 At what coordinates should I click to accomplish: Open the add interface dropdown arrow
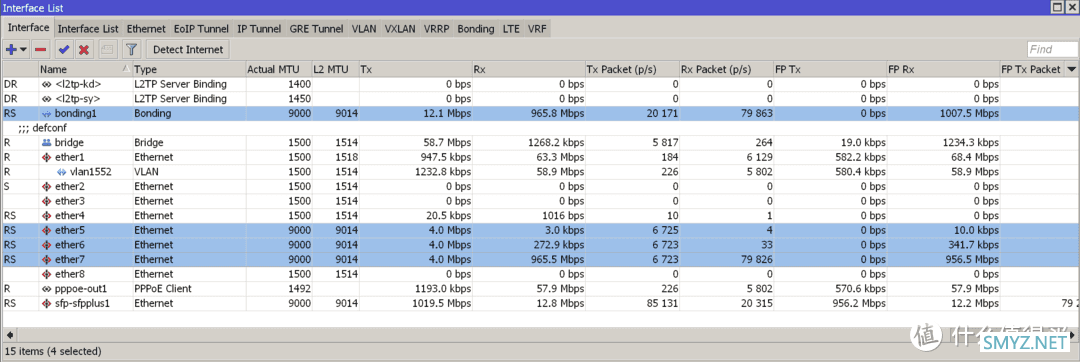point(23,50)
